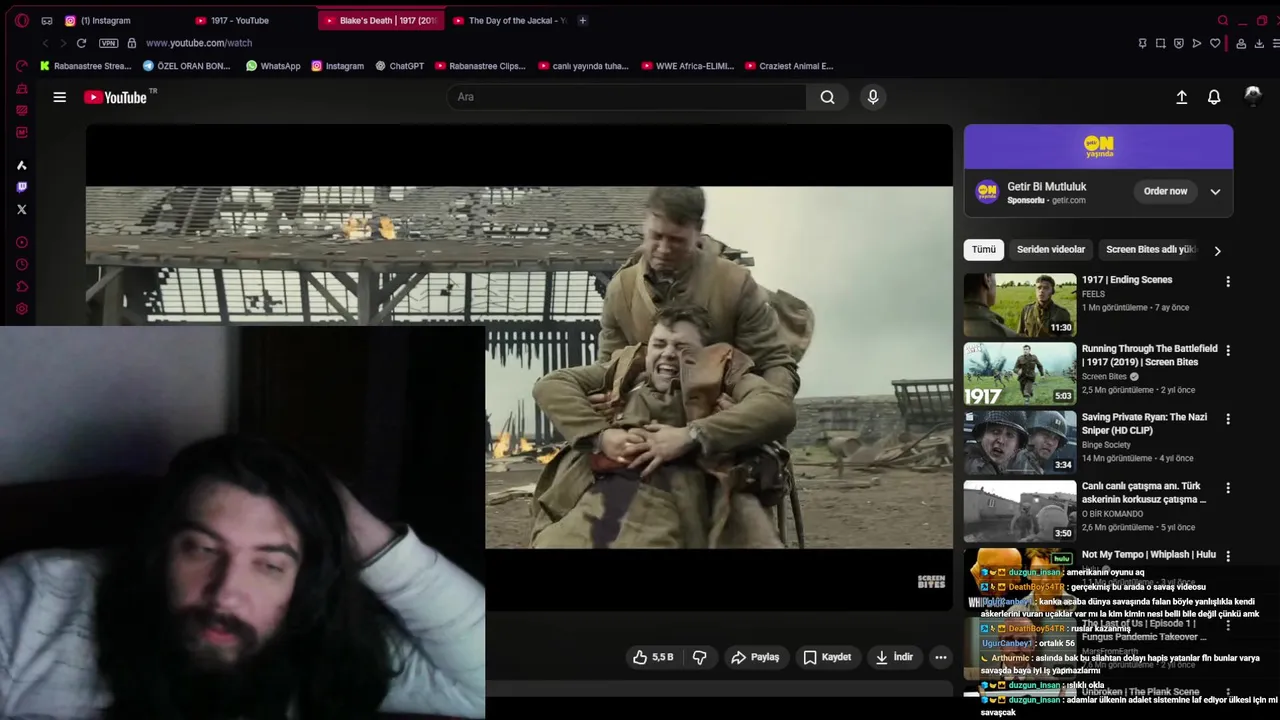The image size is (1280, 720).
Task: Open options for Running Through the Battlefield
Action: tap(1228, 351)
